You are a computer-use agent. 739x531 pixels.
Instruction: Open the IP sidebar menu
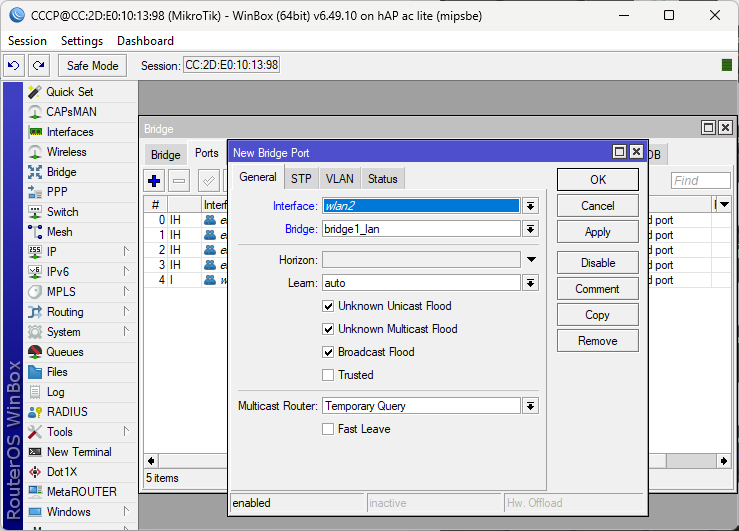click(80, 252)
